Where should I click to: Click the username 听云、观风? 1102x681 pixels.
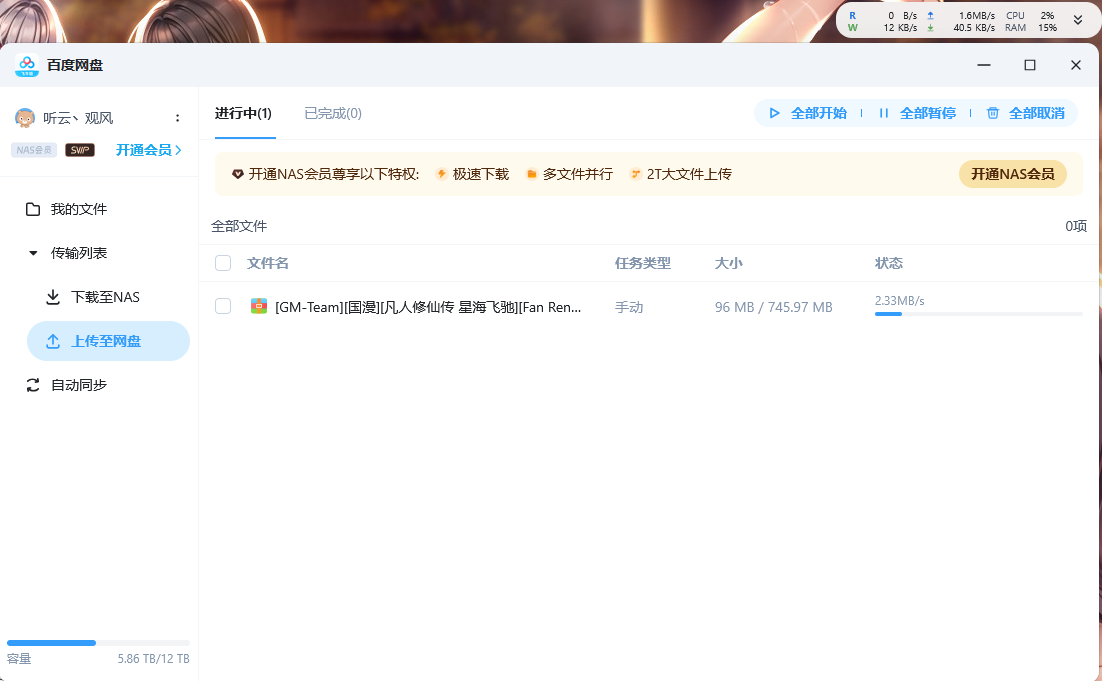pos(78,118)
